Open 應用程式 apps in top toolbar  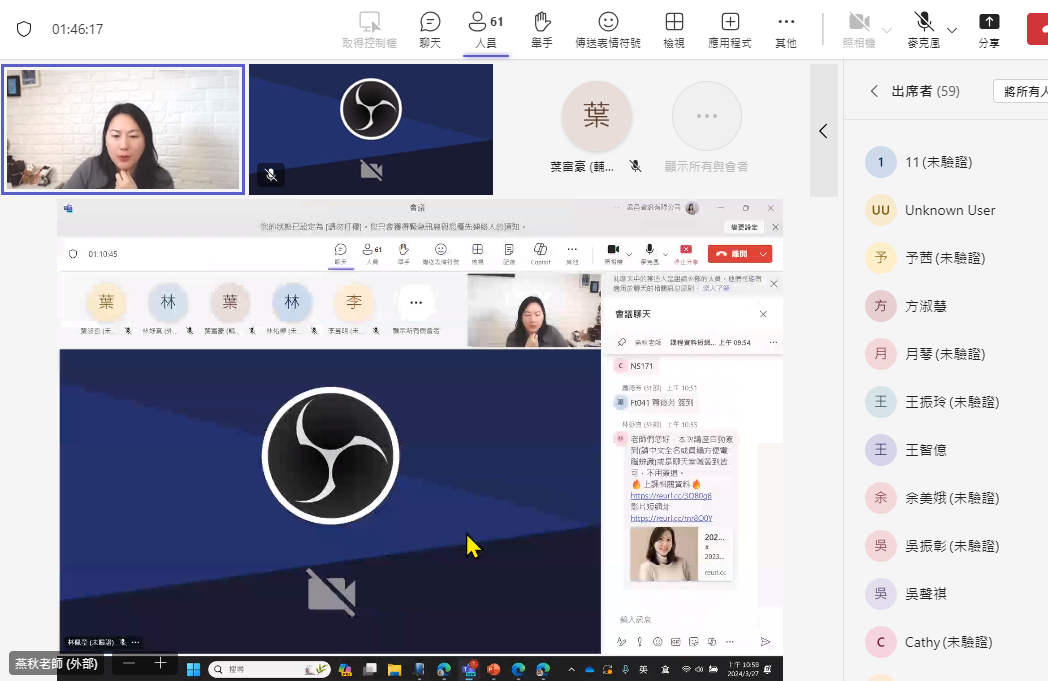click(730, 30)
